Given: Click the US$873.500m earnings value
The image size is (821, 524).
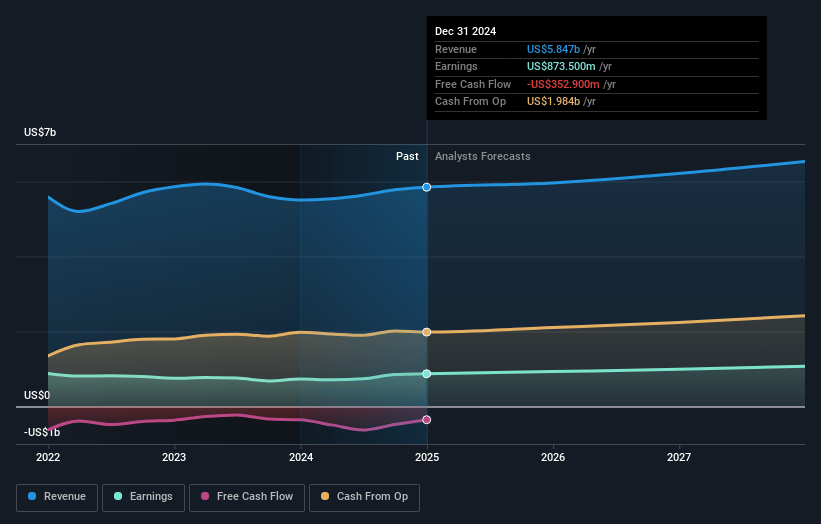Looking at the screenshot, I should [561, 66].
